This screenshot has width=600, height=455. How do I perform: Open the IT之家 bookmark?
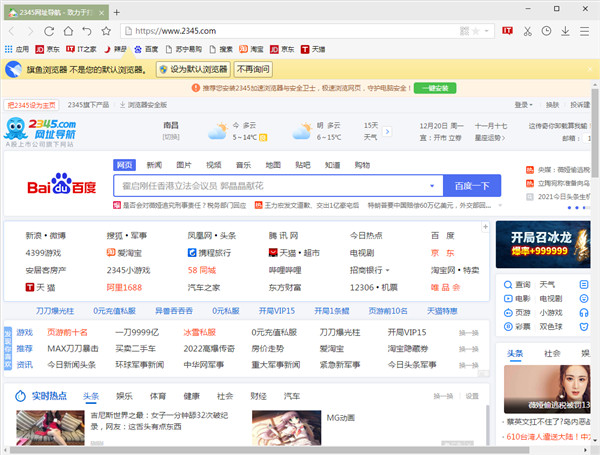click(x=81, y=49)
